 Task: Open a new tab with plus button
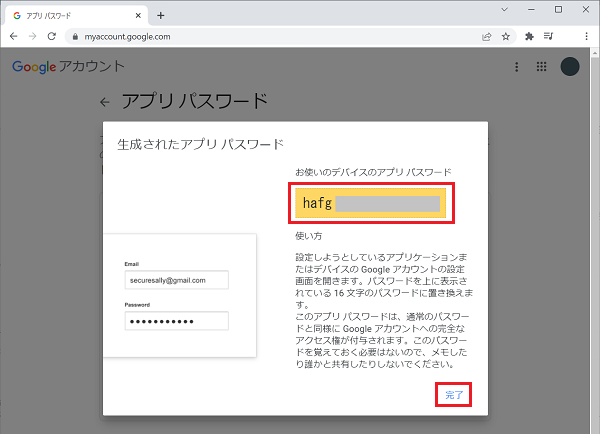click(x=161, y=15)
